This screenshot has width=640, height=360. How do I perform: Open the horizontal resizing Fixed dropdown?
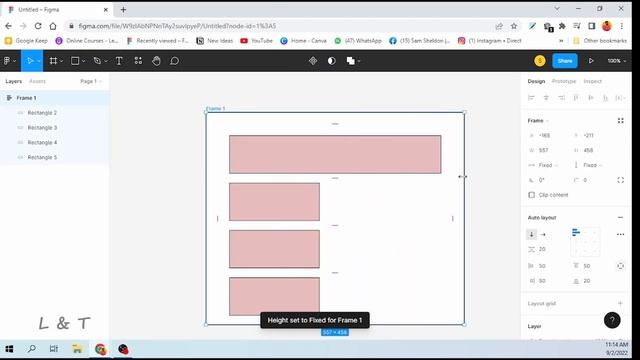(547, 165)
